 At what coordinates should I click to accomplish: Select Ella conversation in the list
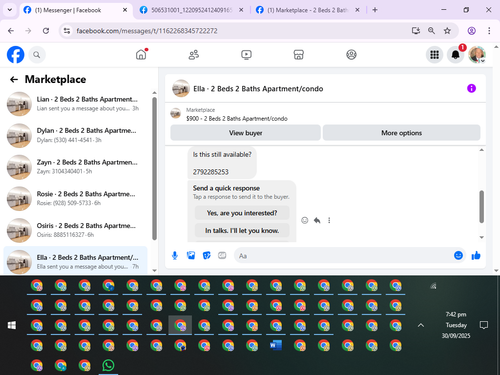75,261
